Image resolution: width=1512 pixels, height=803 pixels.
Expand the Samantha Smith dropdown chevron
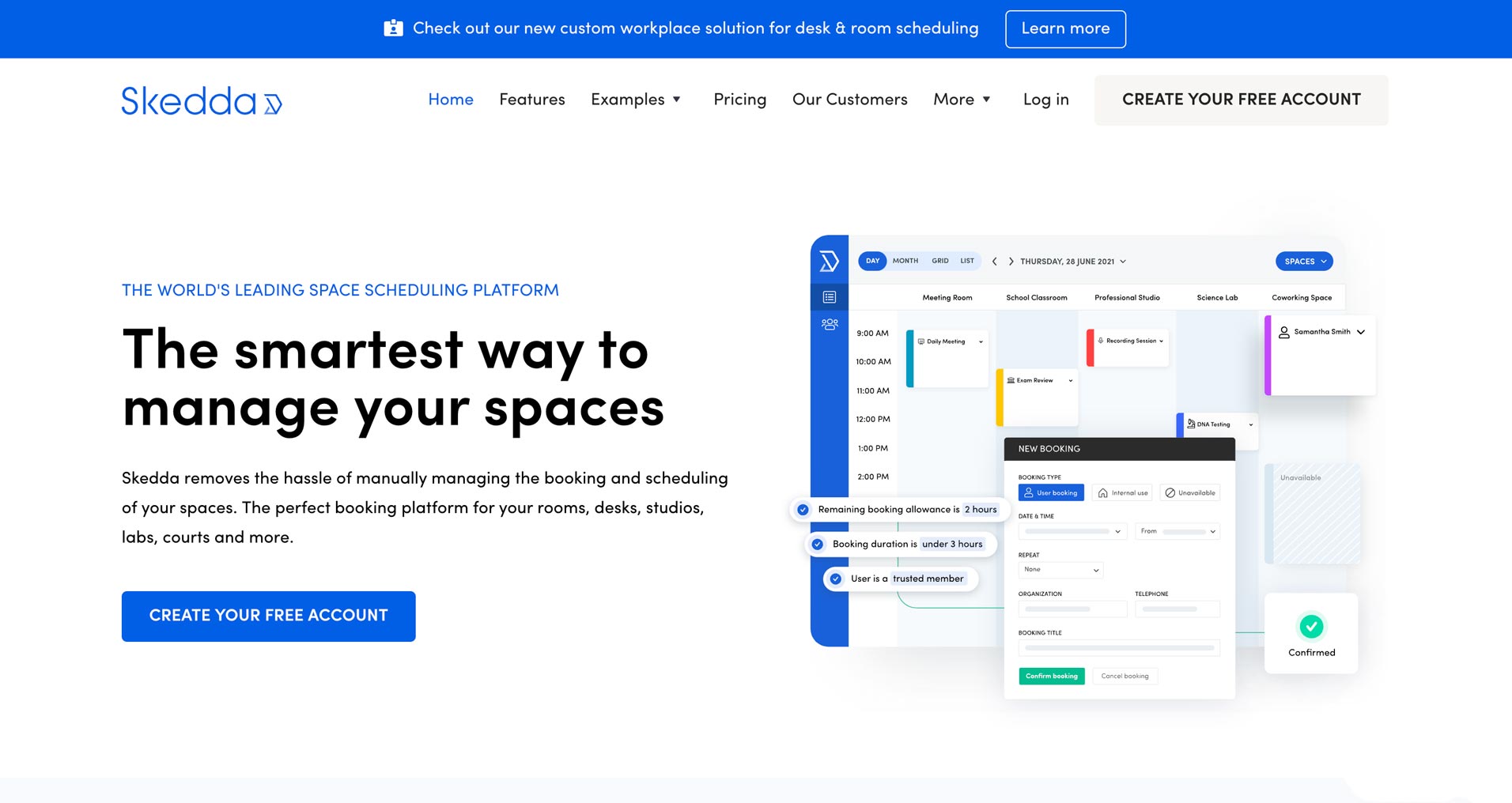1361,332
